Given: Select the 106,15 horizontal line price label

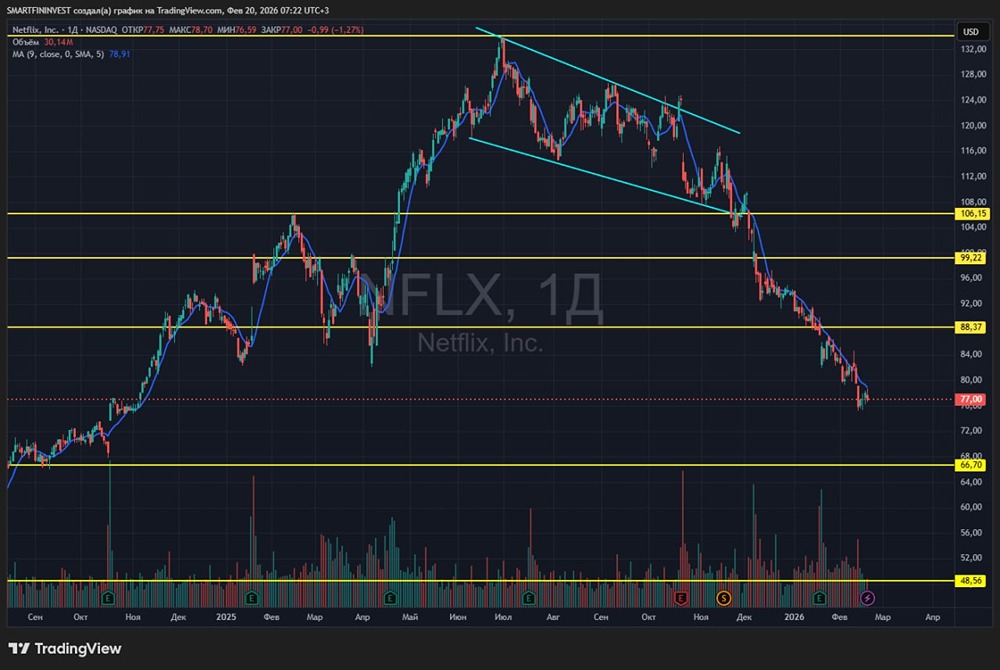Looking at the screenshot, I should point(971,214).
